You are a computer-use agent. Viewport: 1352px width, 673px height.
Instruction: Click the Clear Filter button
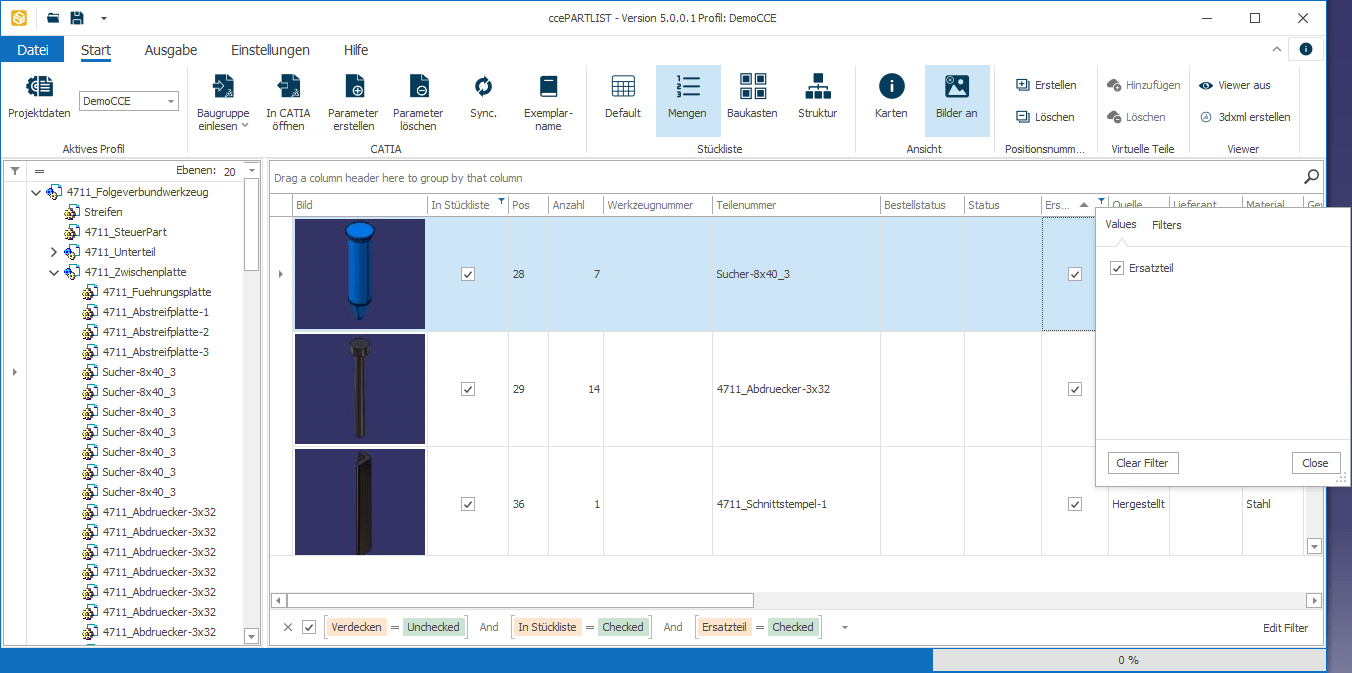1143,463
